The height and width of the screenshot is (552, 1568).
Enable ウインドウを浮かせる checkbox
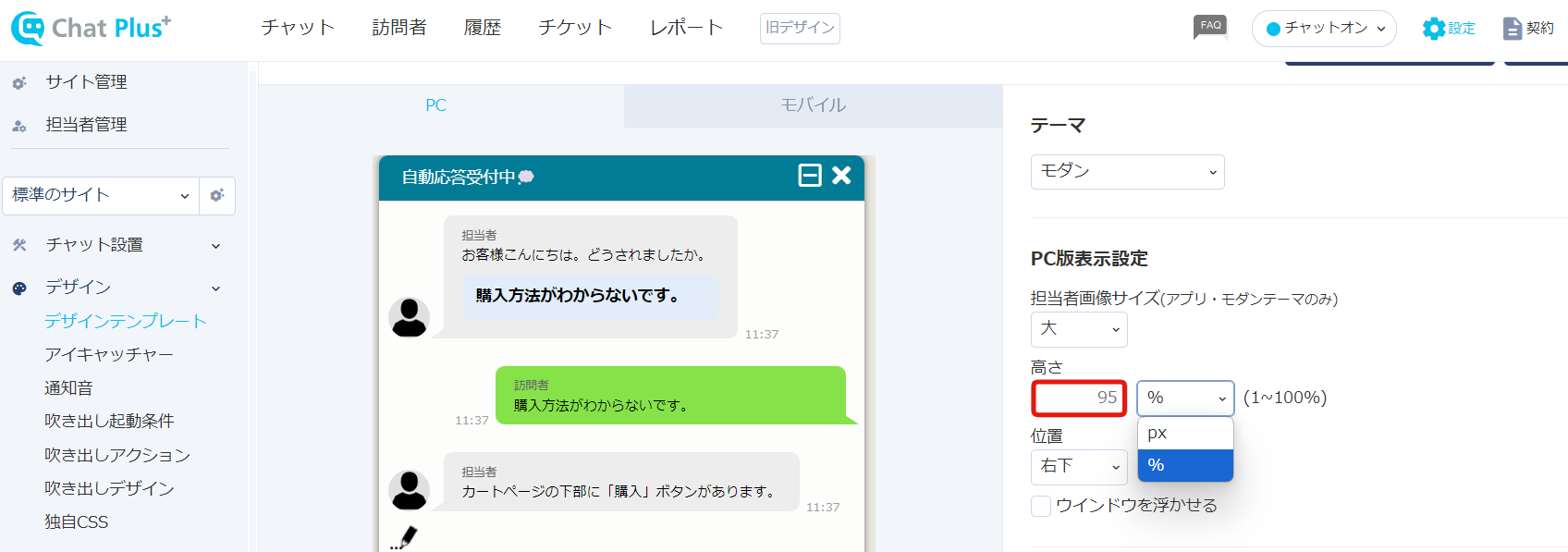[1041, 506]
